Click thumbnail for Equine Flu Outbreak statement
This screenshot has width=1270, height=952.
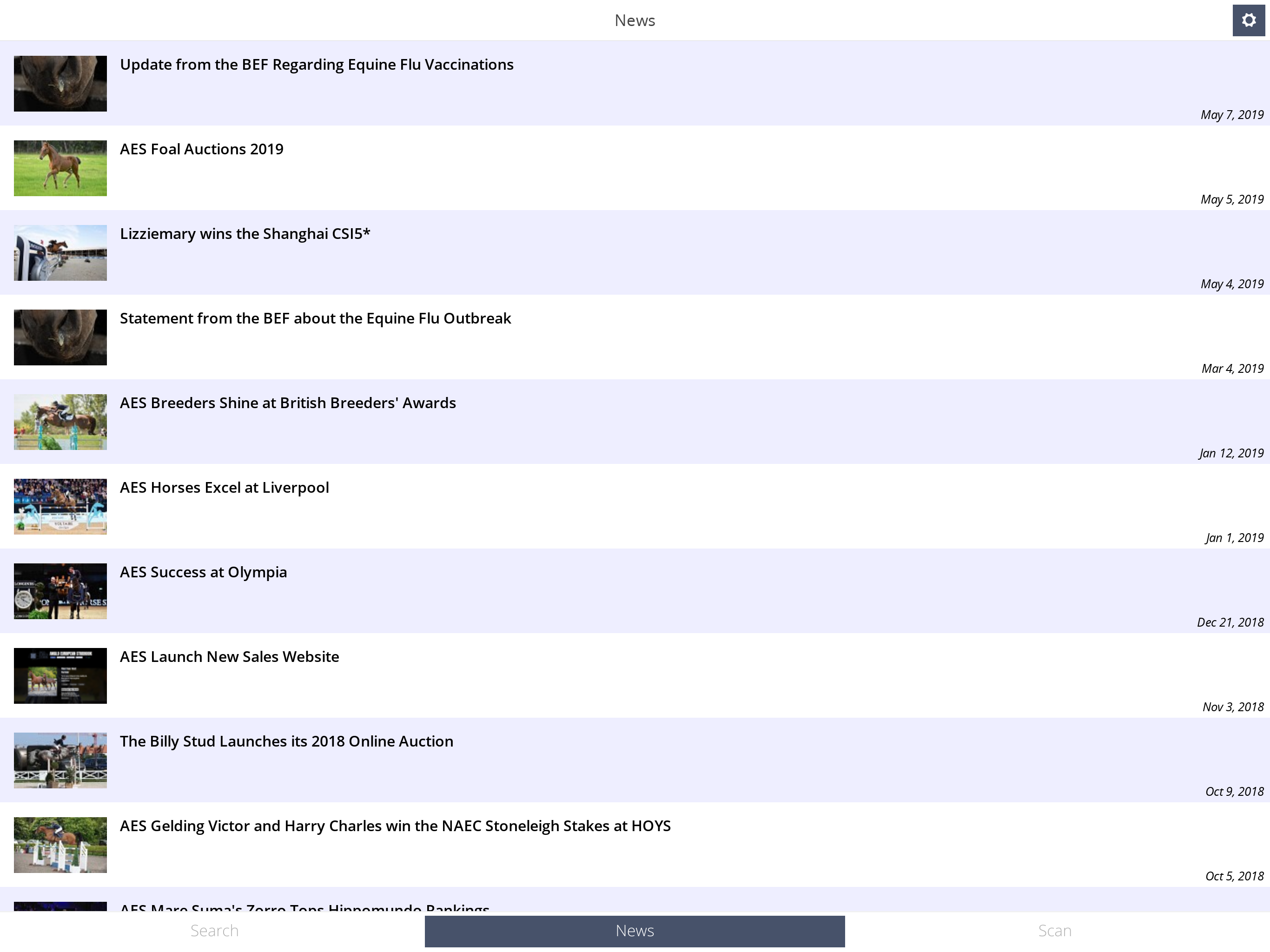pyautogui.click(x=60, y=337)
